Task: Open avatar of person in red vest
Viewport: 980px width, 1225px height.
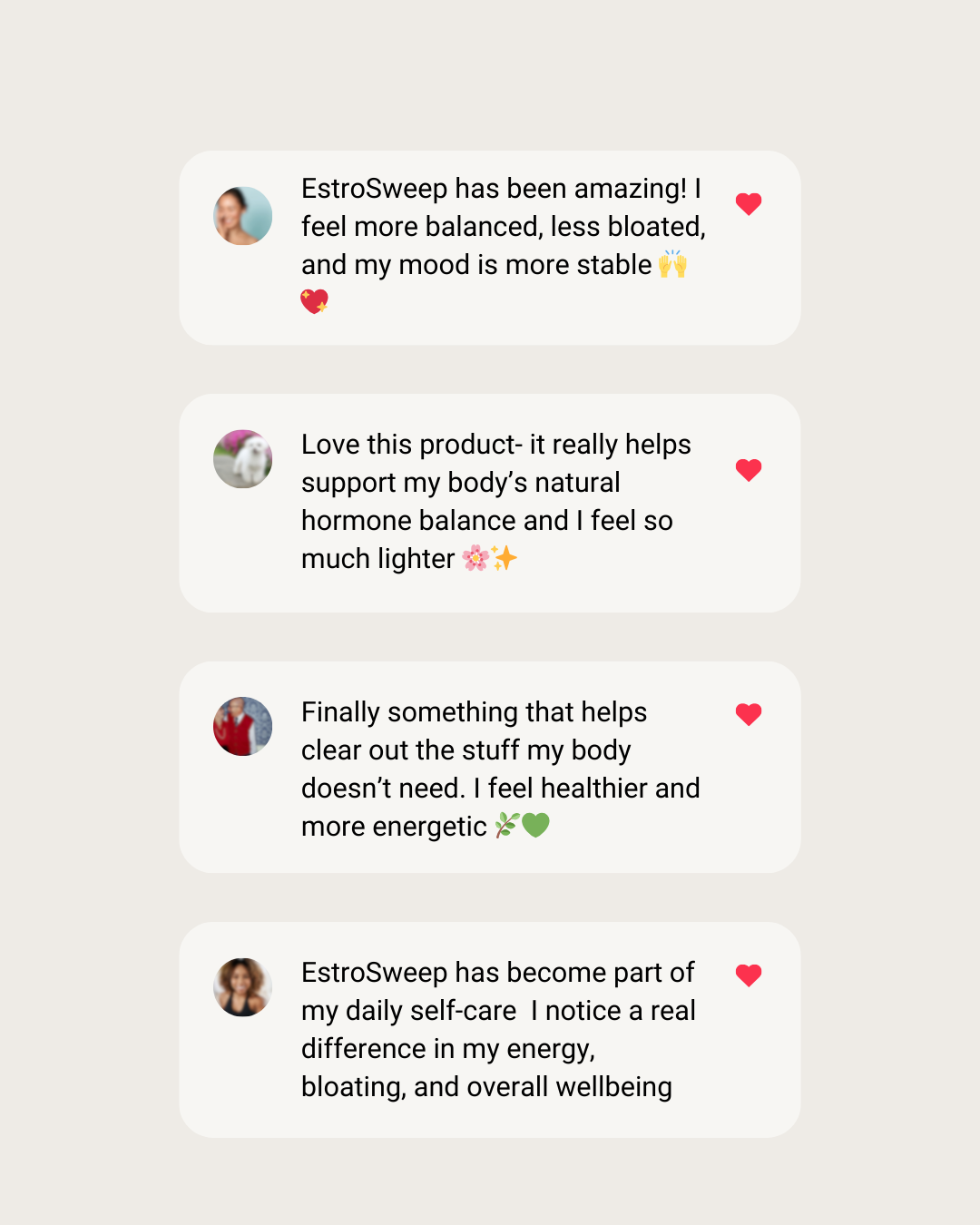Action: point(243,727)
